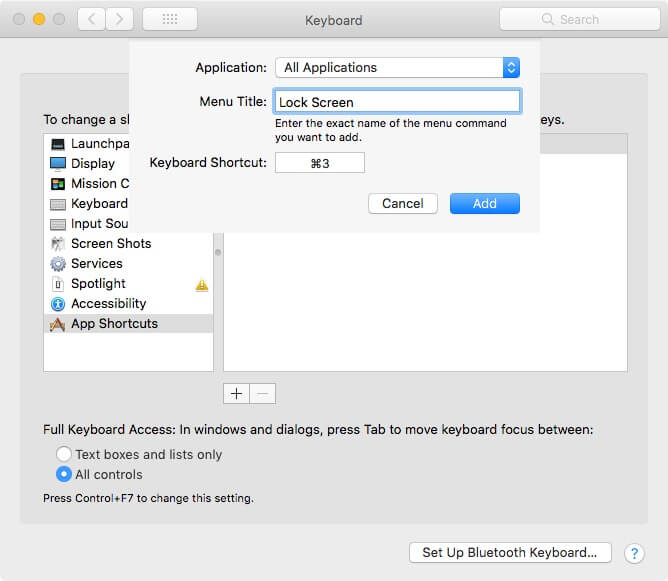
Task: Select the 'Accessibility' row
Action: [x=128, y=304]
